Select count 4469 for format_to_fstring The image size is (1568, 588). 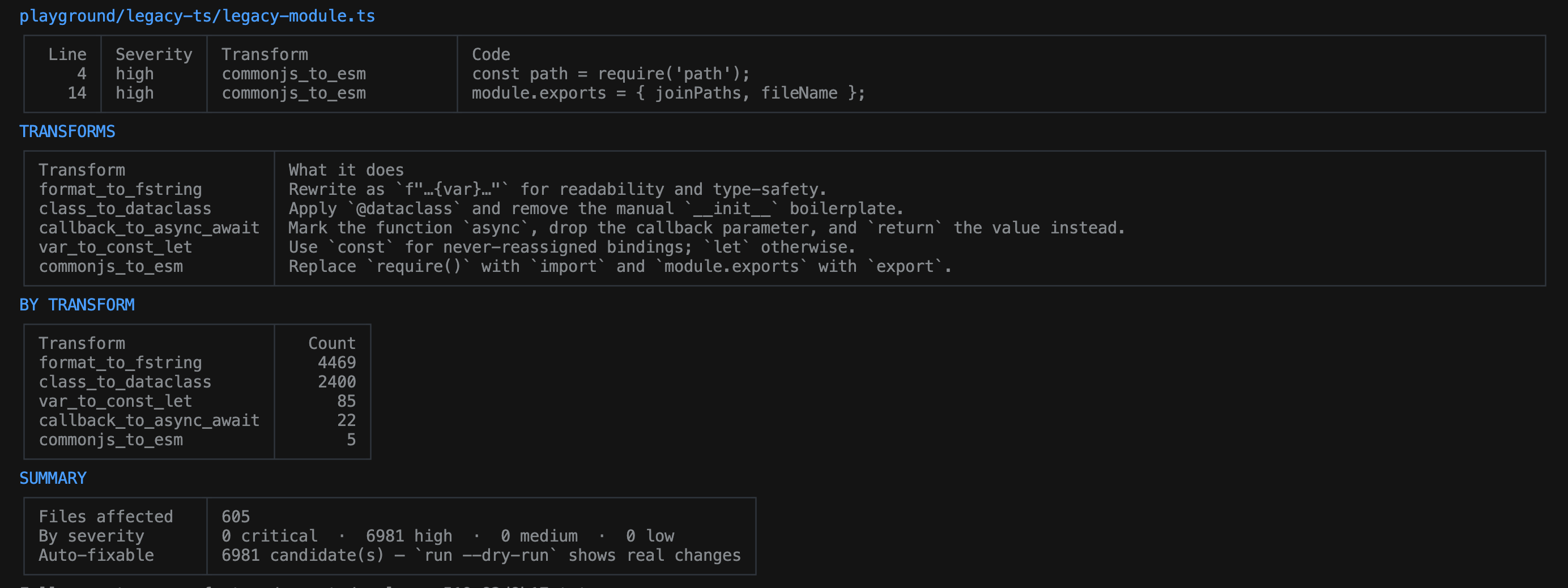click(x=336, y=363)
